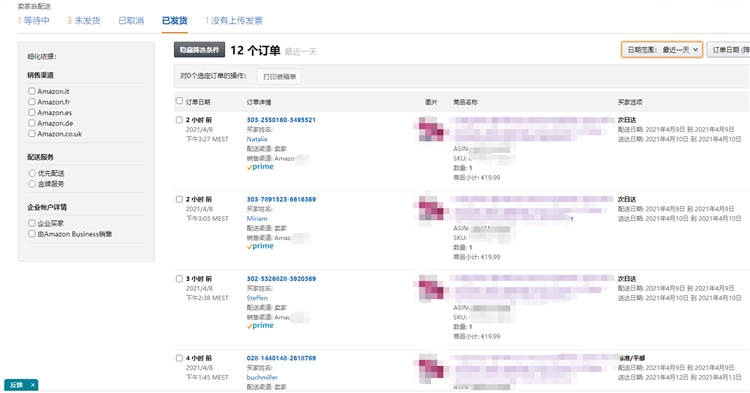
Task: Check the Amazon.fr filter
Action: coord(32,102)
